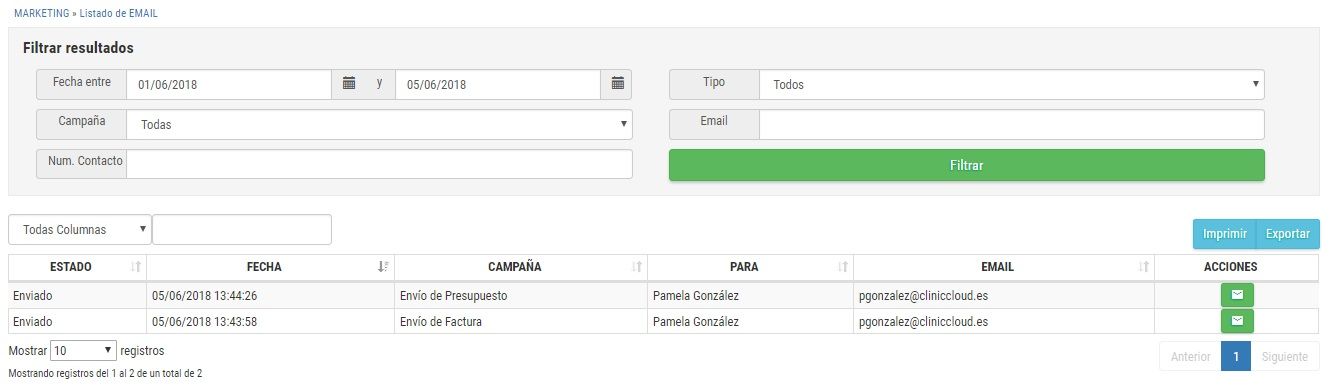
Task: Focus the Email filter input field
Action: [x=1012, y=124]
